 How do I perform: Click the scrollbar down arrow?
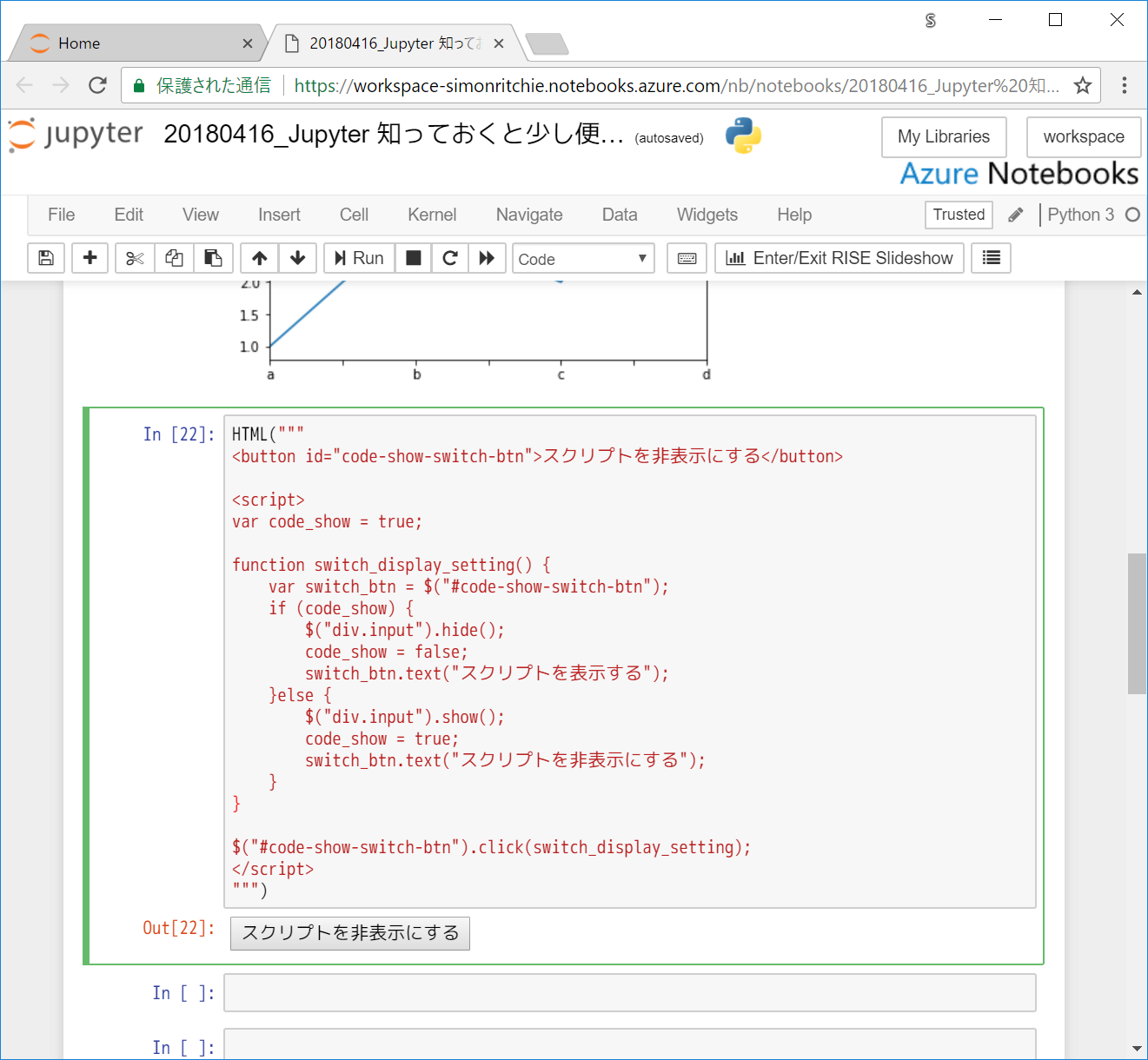tap(1137, 1049)
